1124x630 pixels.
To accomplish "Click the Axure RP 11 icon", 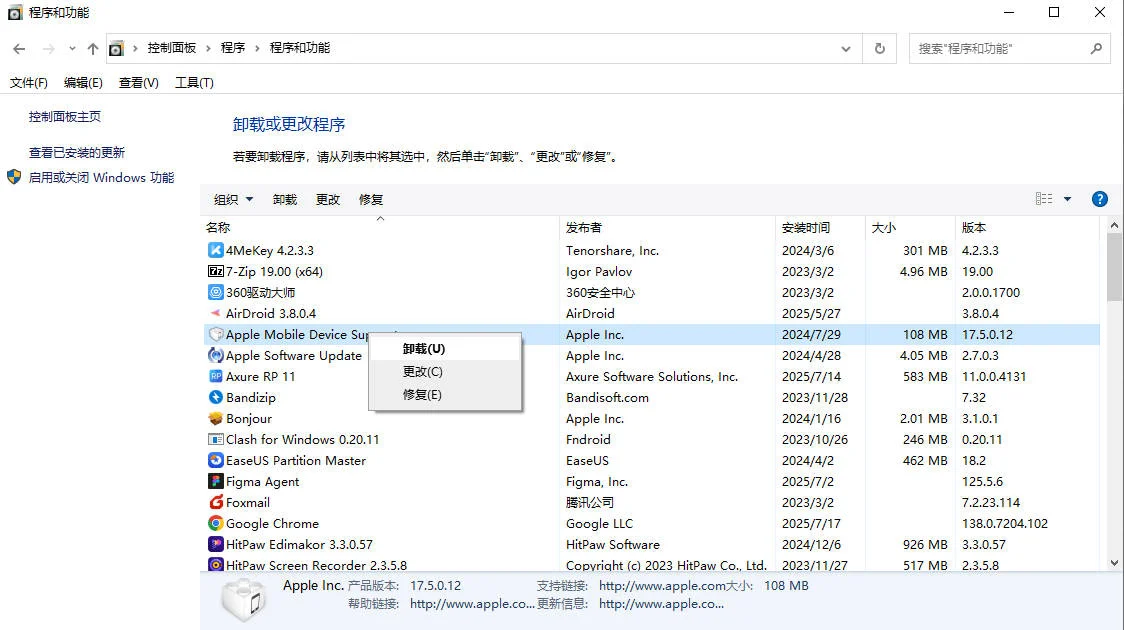I will click(x=215, y=376).
